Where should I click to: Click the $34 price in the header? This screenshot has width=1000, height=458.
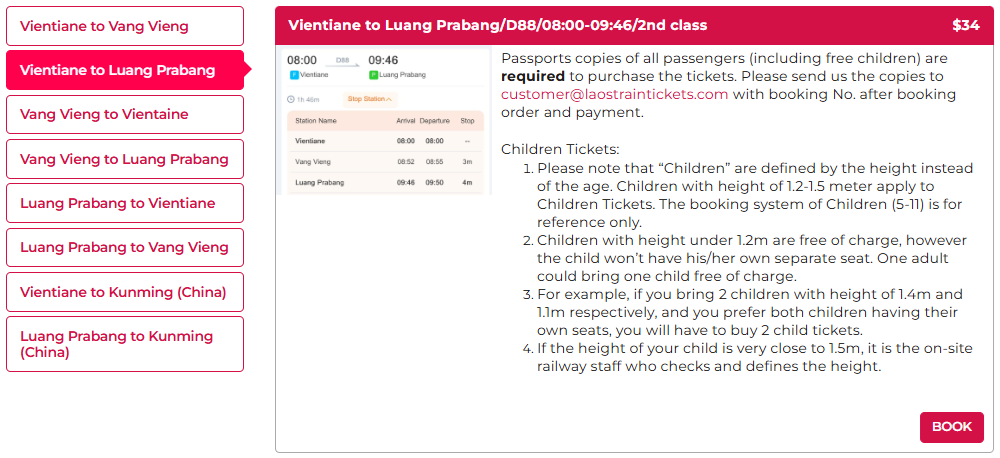pyautogui.click(x=965, y=25)
